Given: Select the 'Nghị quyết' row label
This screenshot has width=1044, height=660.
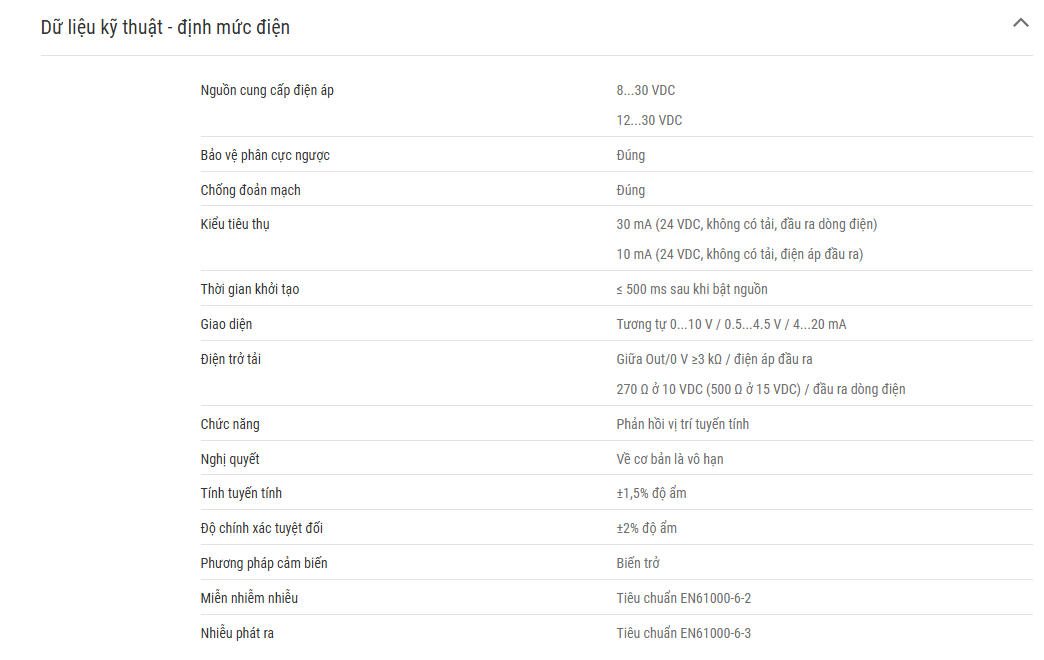Looking at the screenshot, I should pyautogui.click(x=230, y=460).
